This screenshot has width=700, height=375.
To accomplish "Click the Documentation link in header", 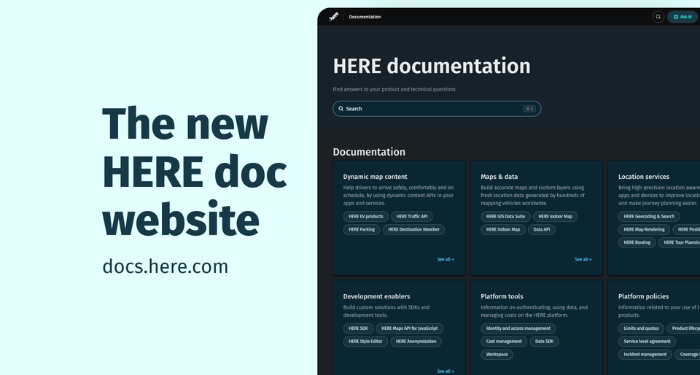I will [365, 17].
